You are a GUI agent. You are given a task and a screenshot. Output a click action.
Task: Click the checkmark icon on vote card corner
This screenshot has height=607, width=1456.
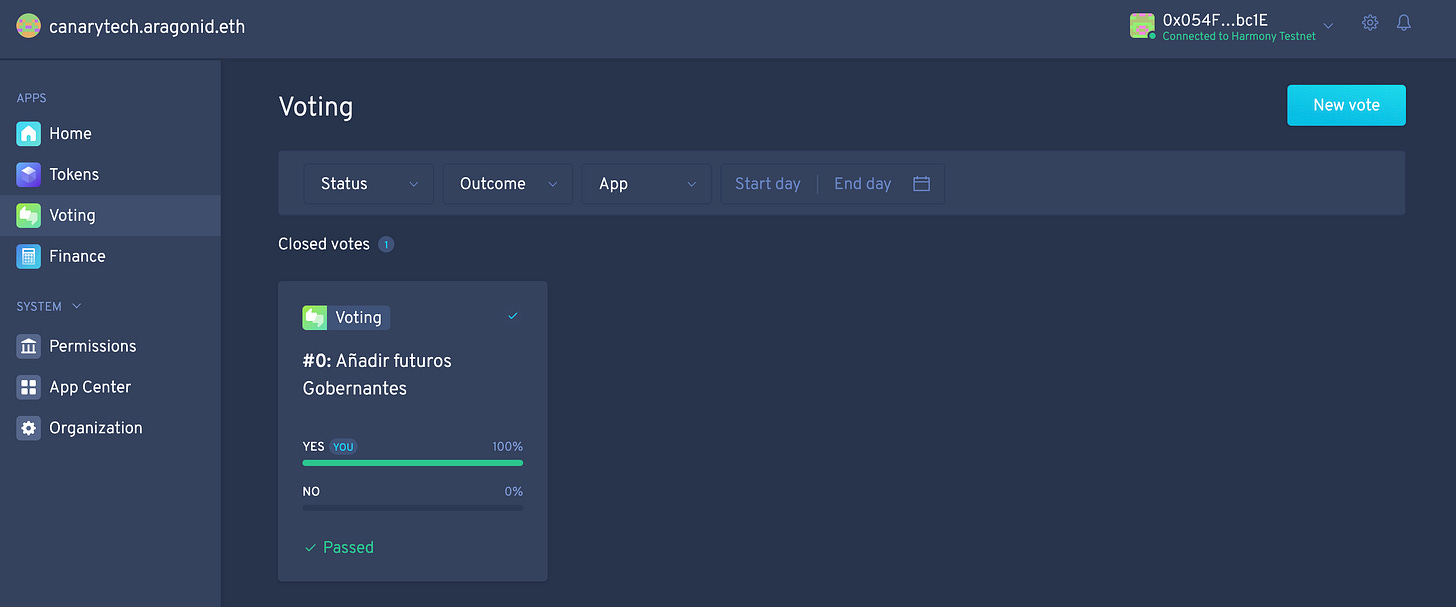point(513,316)
